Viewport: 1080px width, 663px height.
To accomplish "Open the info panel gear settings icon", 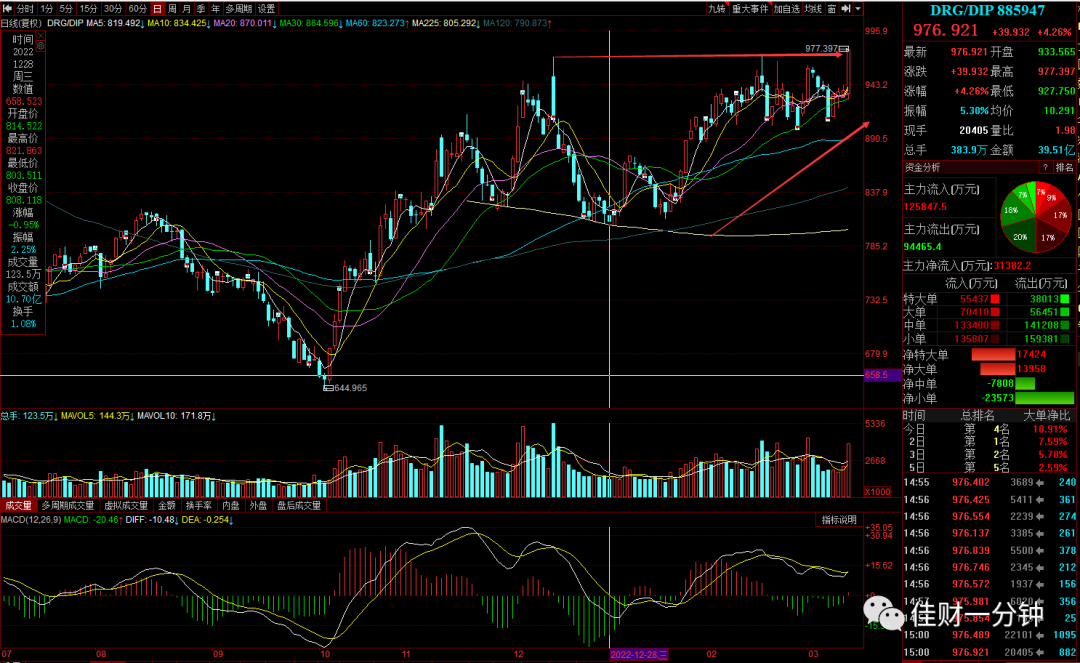I will (x=40, y=46).
